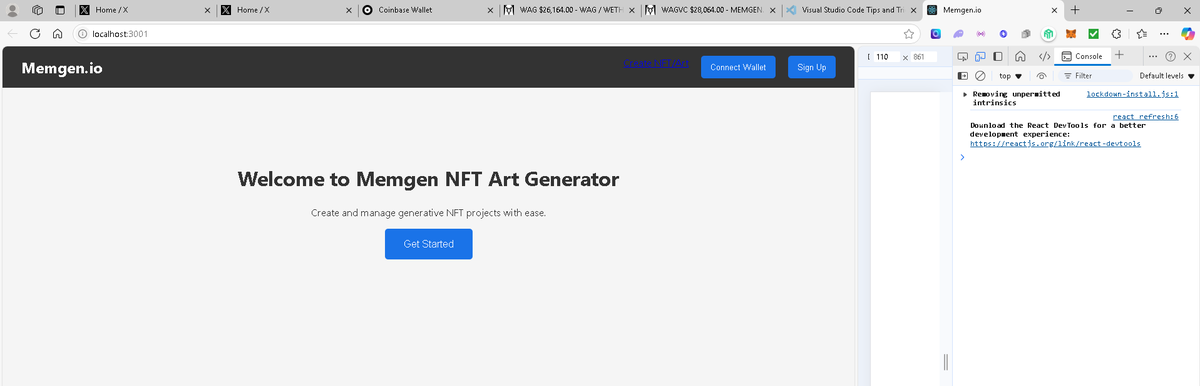Open the reactjs.org react-devtools link

[1055, 143]
